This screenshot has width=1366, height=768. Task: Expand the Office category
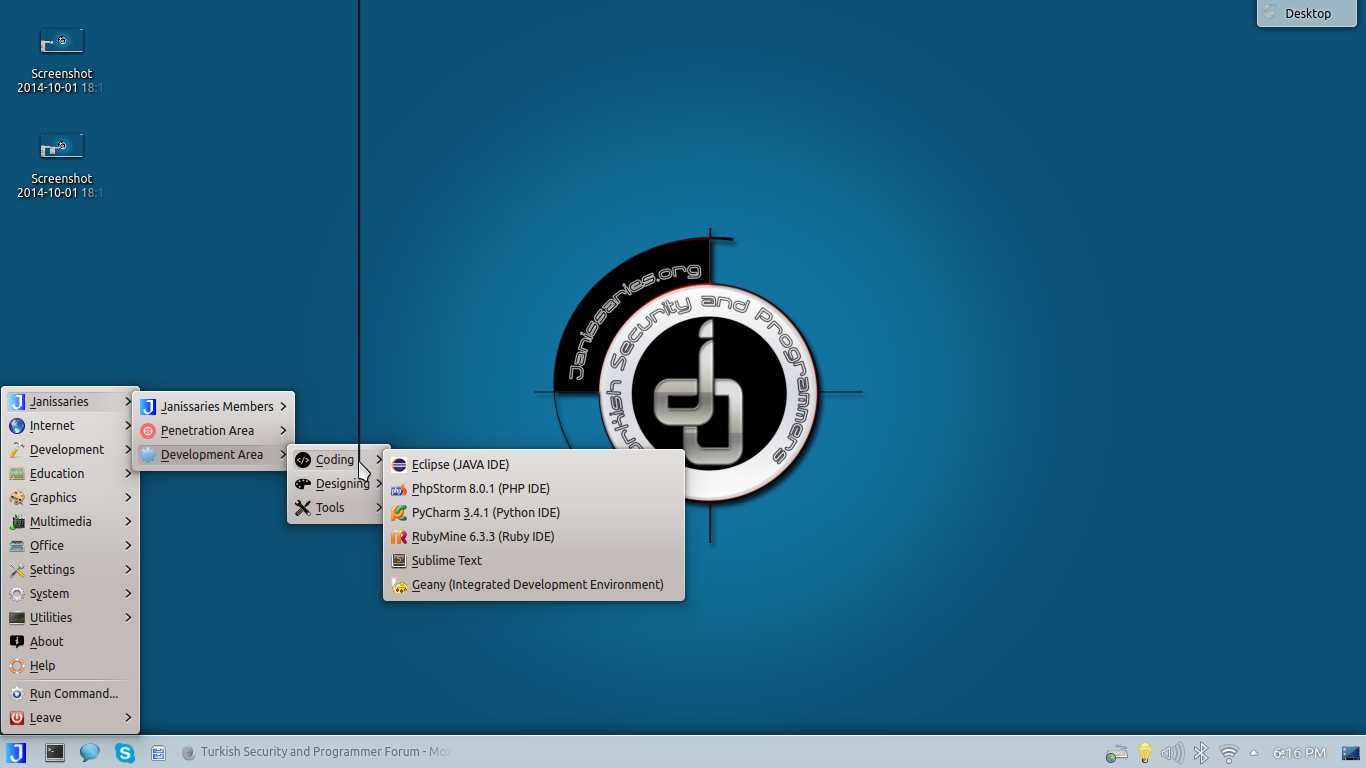71,546
